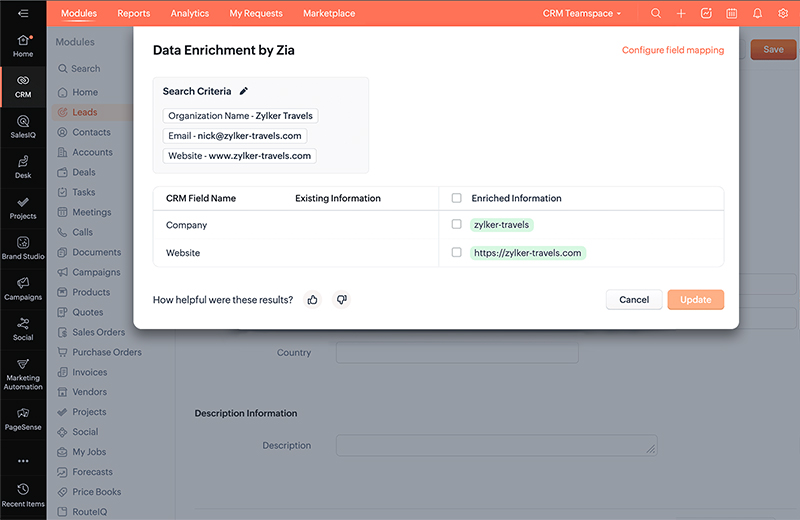Tick the https://zylker-travels.com website checkbox
800x520 pixels.
point(457,253)
